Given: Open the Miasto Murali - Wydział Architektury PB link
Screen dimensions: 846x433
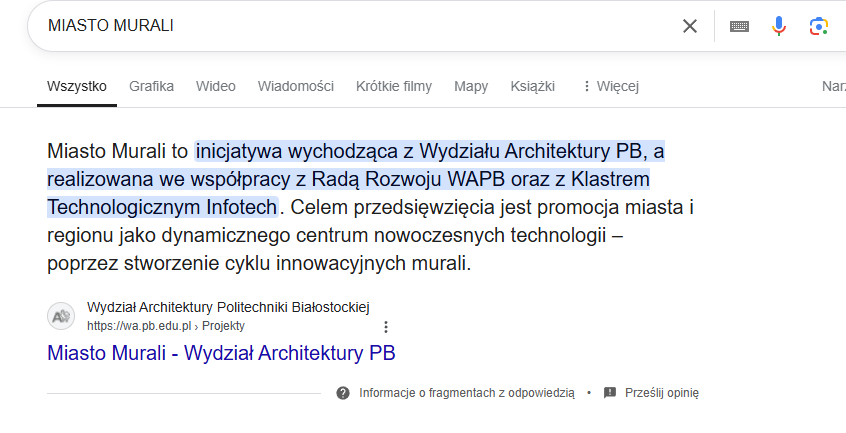Looking at the screenshot, I should [x=221, y=353].
